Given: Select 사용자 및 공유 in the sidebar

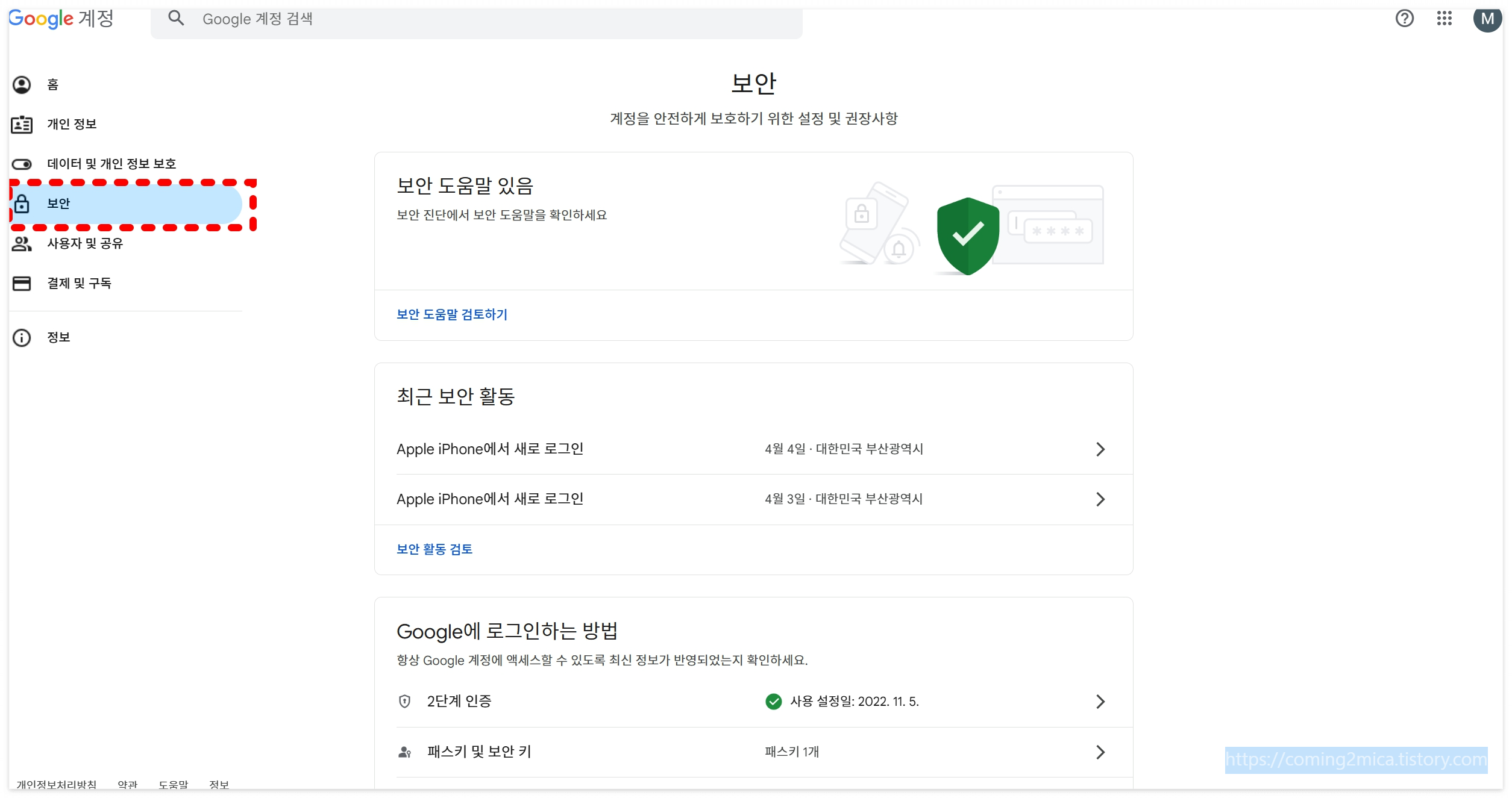Looking at the screenshot, I should 85,244.
